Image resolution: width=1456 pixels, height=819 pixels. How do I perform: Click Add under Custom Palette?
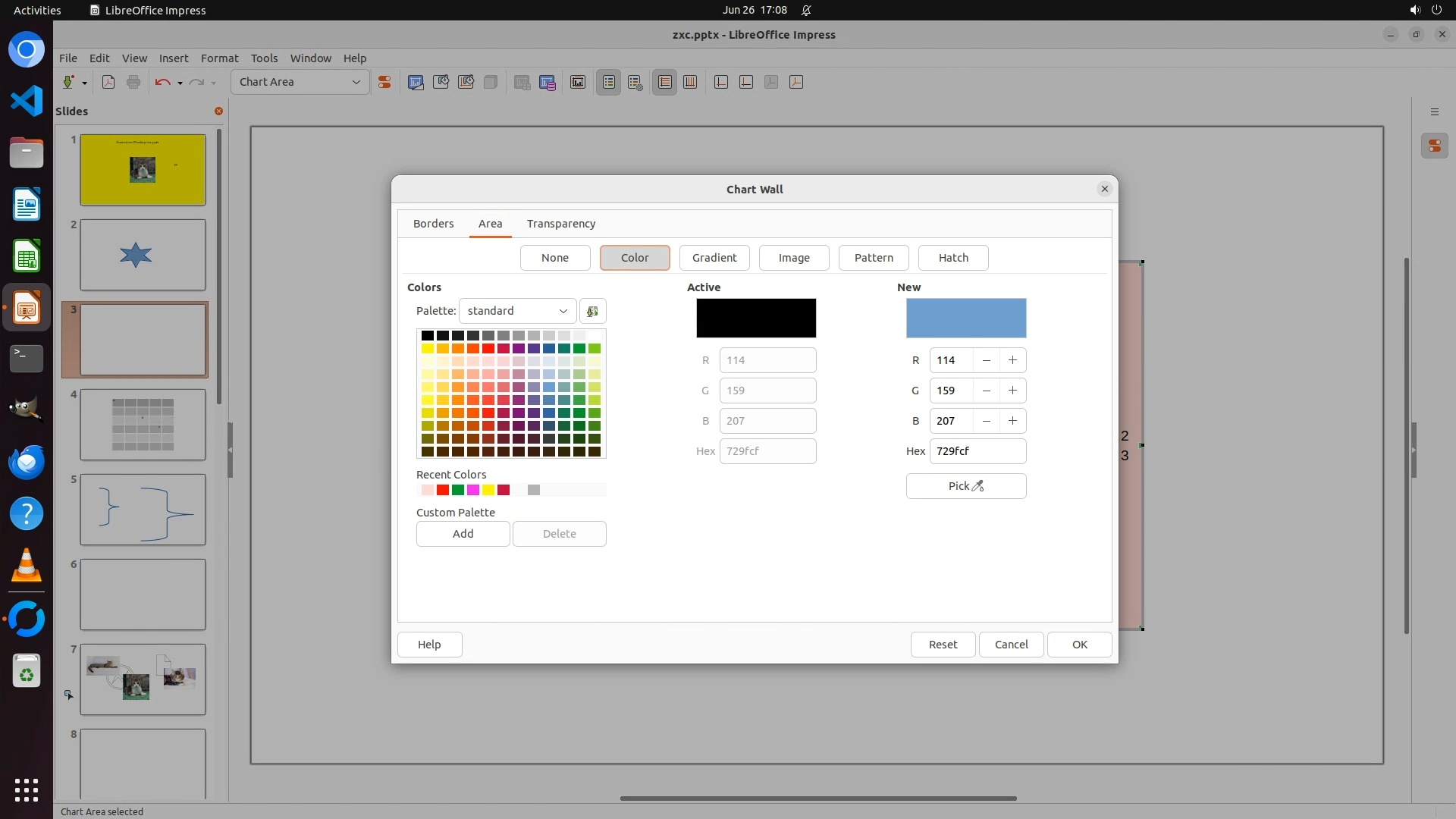463,534
